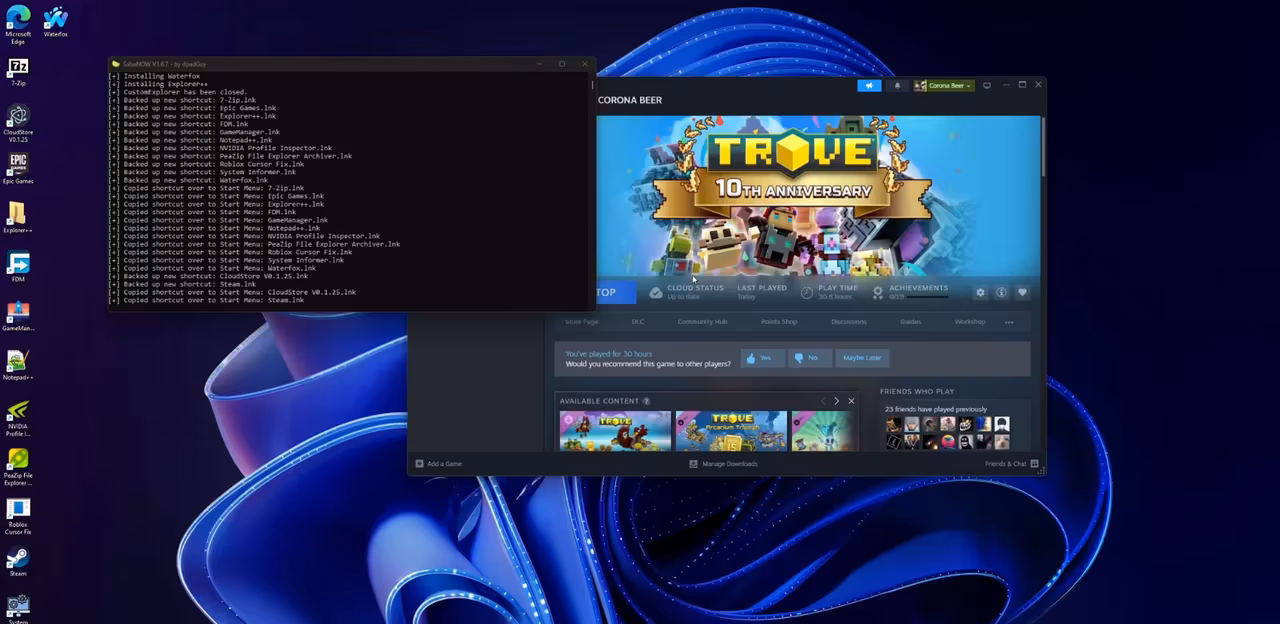Select the Explorer++ desktop icon
1280x624 pixels.
(x=17, y=217)
